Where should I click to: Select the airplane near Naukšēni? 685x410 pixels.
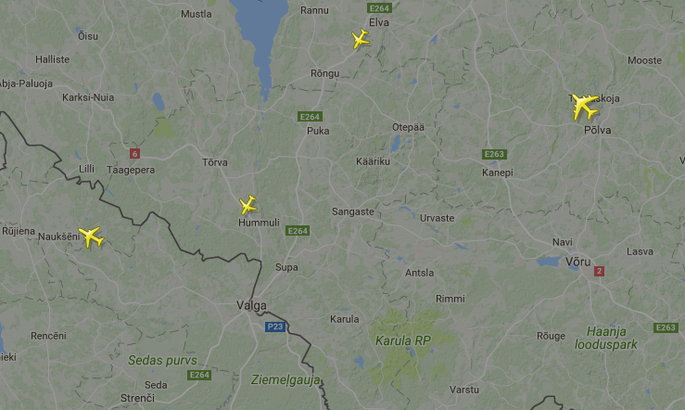point(91,237)
